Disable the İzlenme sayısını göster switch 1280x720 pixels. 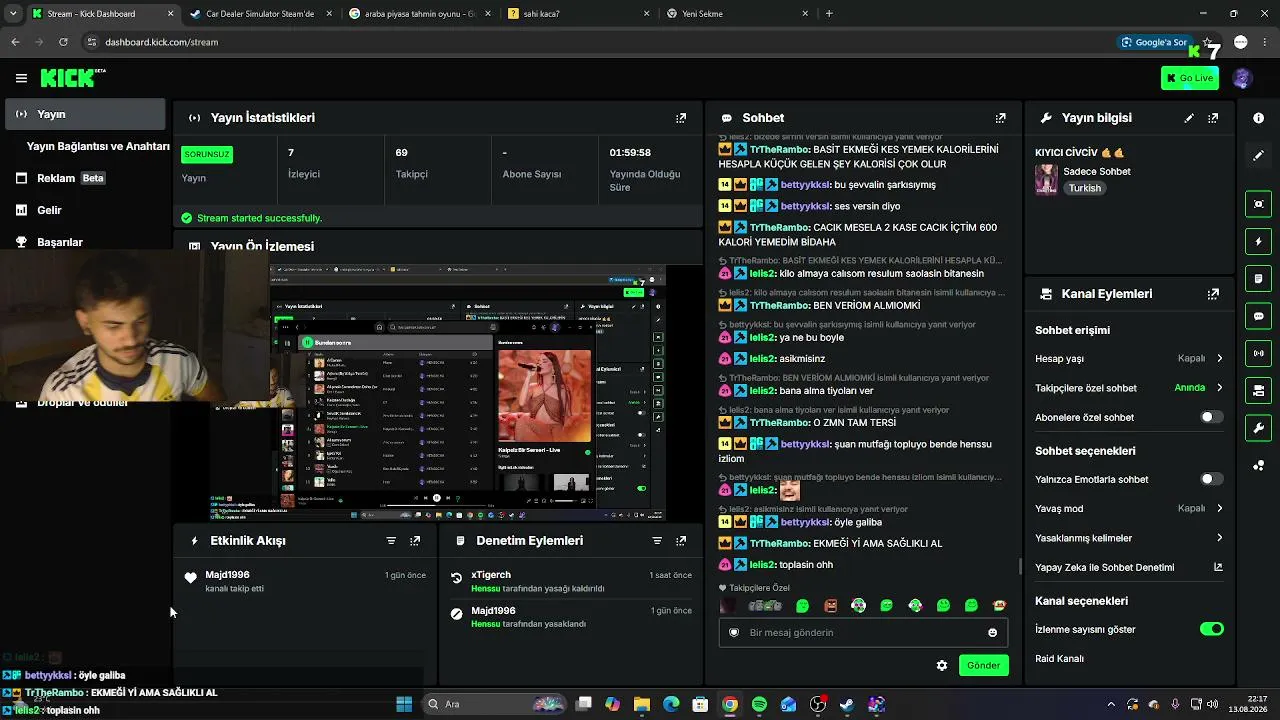[x=1211, y=629]
